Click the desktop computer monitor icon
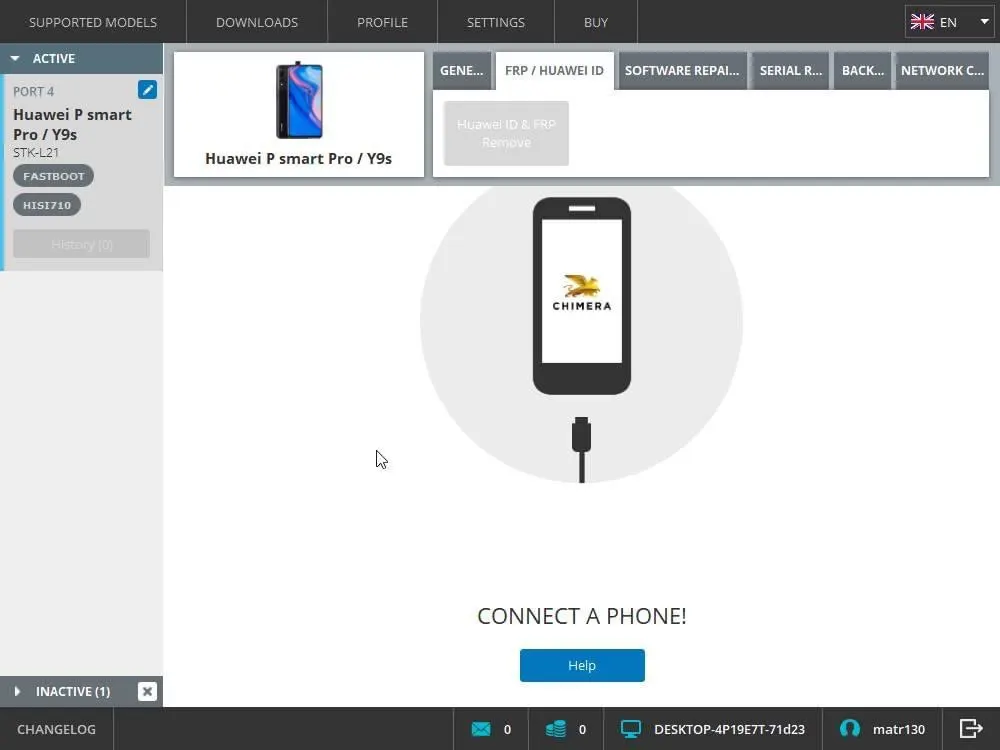The width and height of the screenshot is (1000, 750). tap(631, 729)
